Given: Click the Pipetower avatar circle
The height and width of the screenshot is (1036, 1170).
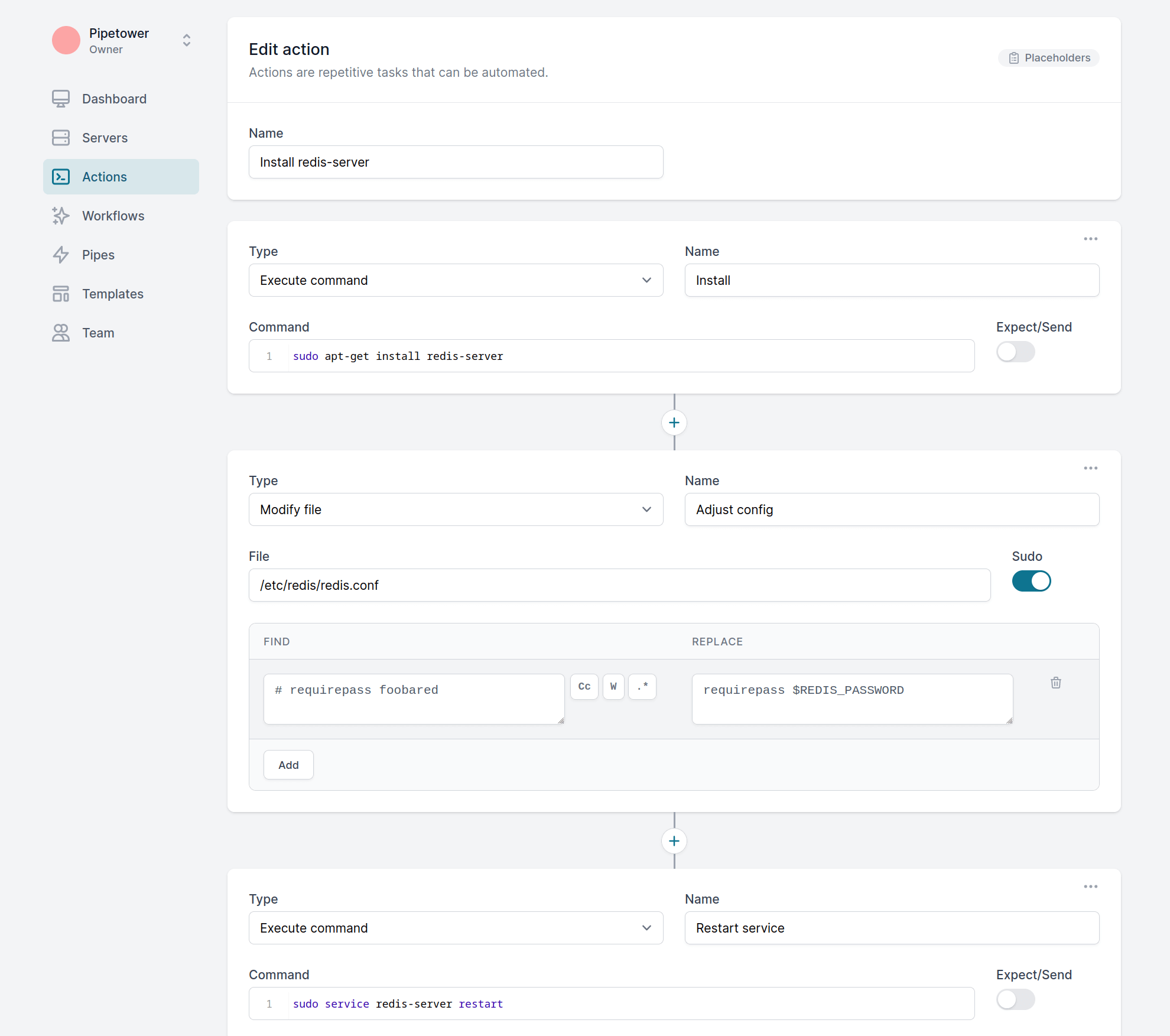Looking at the screenshot, I should (x=66, y=40).
